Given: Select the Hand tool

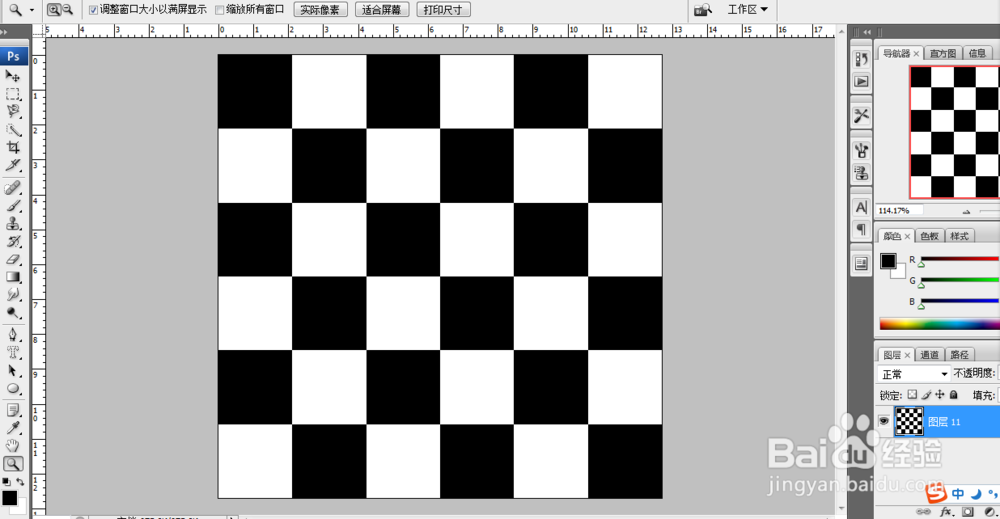Looking at the screenshot, I should click(13, 446).
